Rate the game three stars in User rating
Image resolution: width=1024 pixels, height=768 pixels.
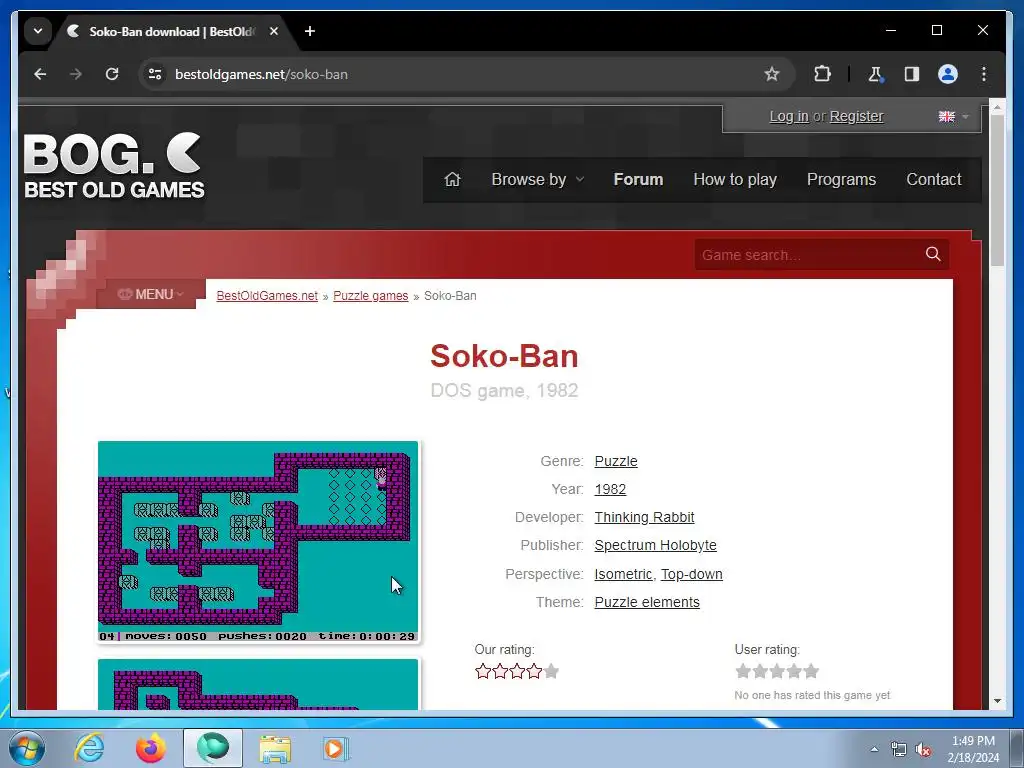(777, 671)
